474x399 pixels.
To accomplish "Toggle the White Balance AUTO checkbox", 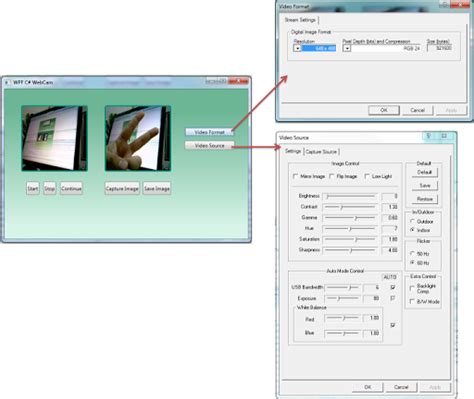I will [x=393, y=325].
